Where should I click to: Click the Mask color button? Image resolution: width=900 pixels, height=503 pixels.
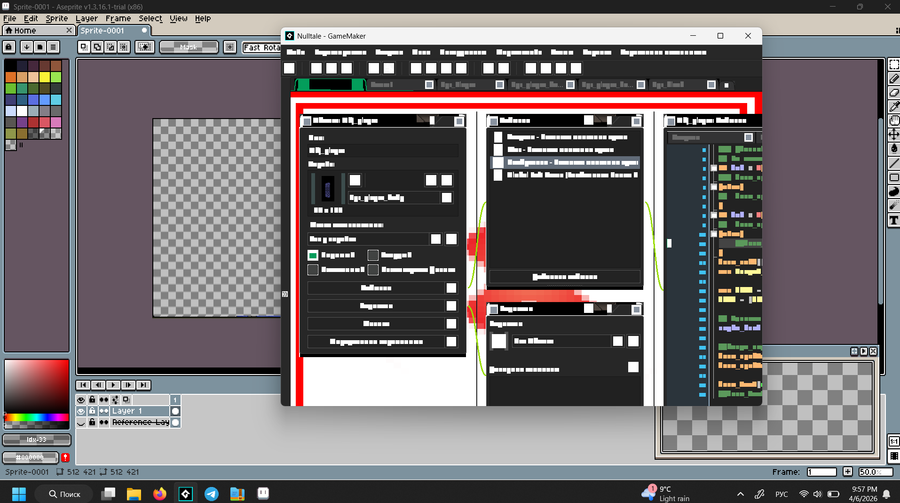click(189, 47)
